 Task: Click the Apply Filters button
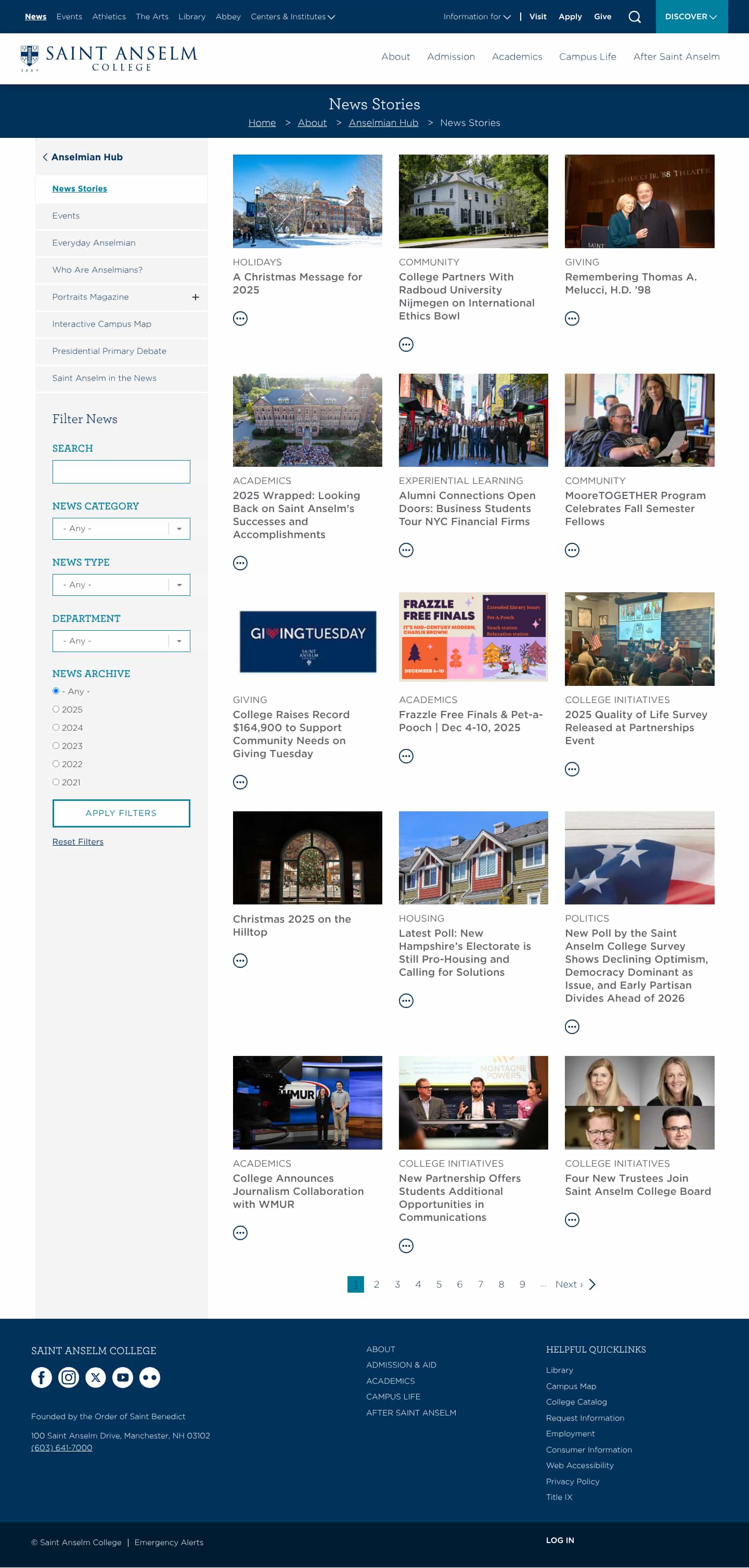click(x=121, y=813)
